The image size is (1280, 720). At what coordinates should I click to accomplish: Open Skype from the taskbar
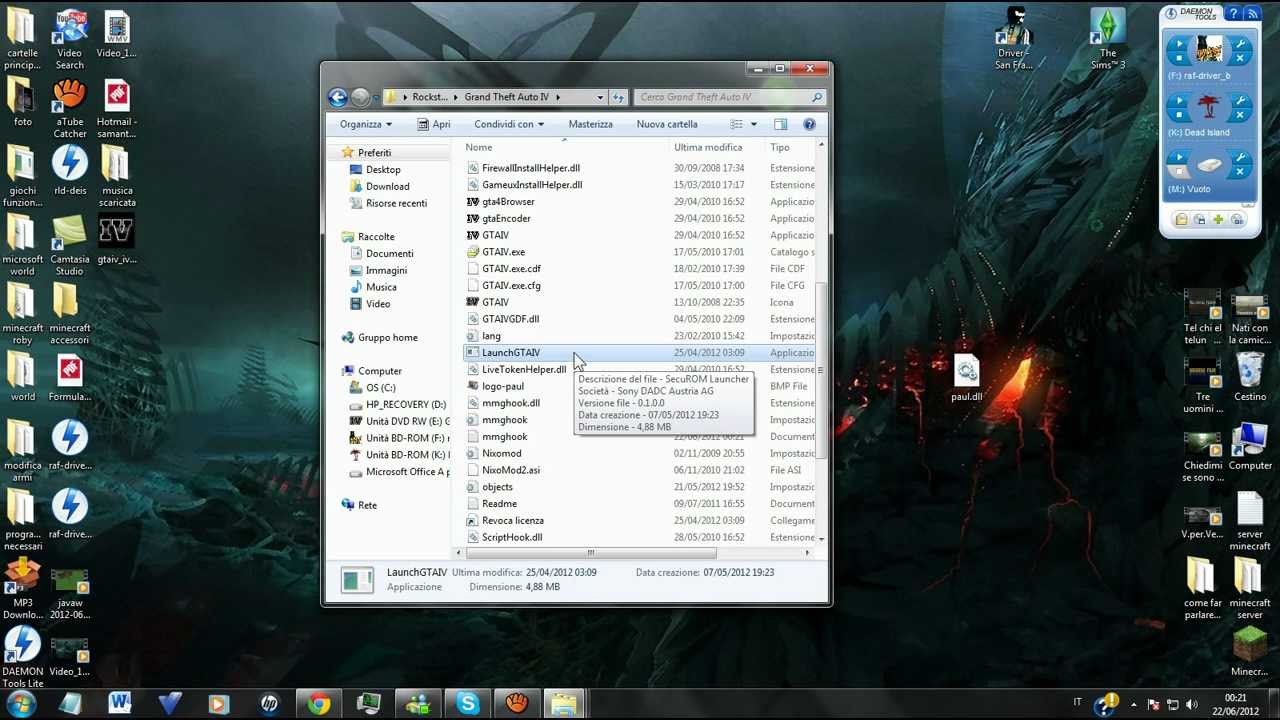[467, 704]
